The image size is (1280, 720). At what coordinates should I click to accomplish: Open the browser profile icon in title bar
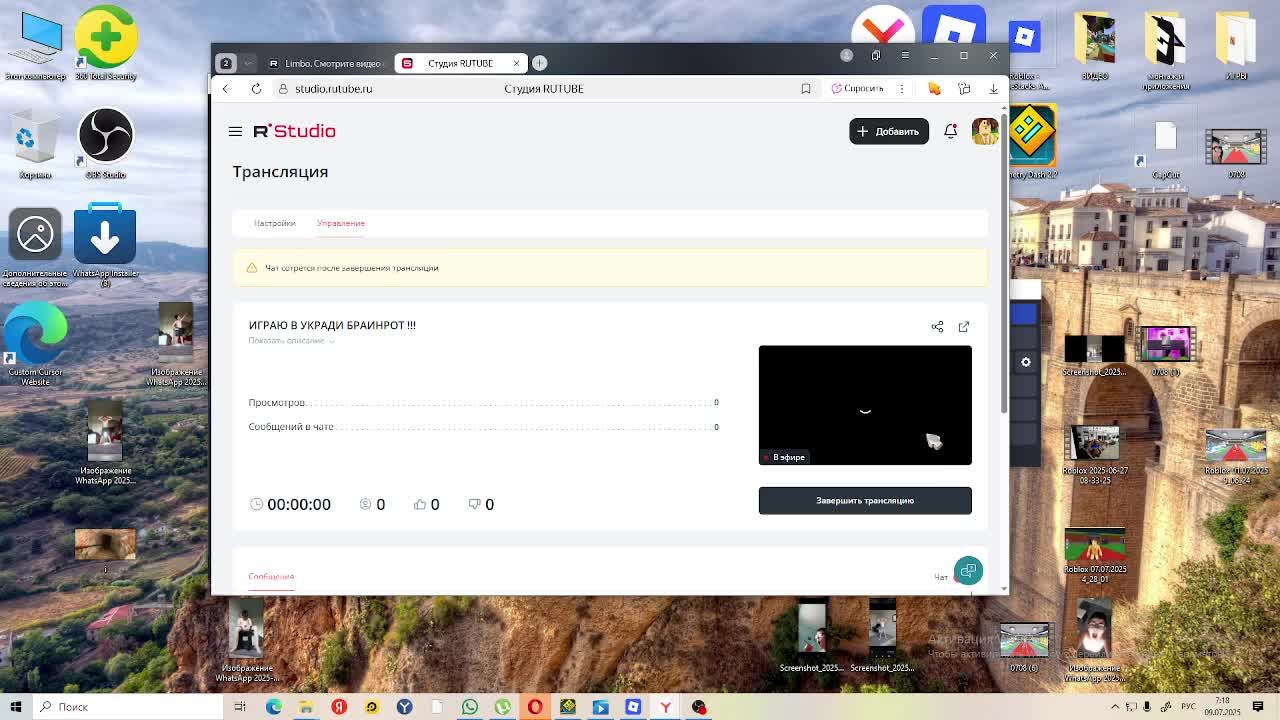846,55
